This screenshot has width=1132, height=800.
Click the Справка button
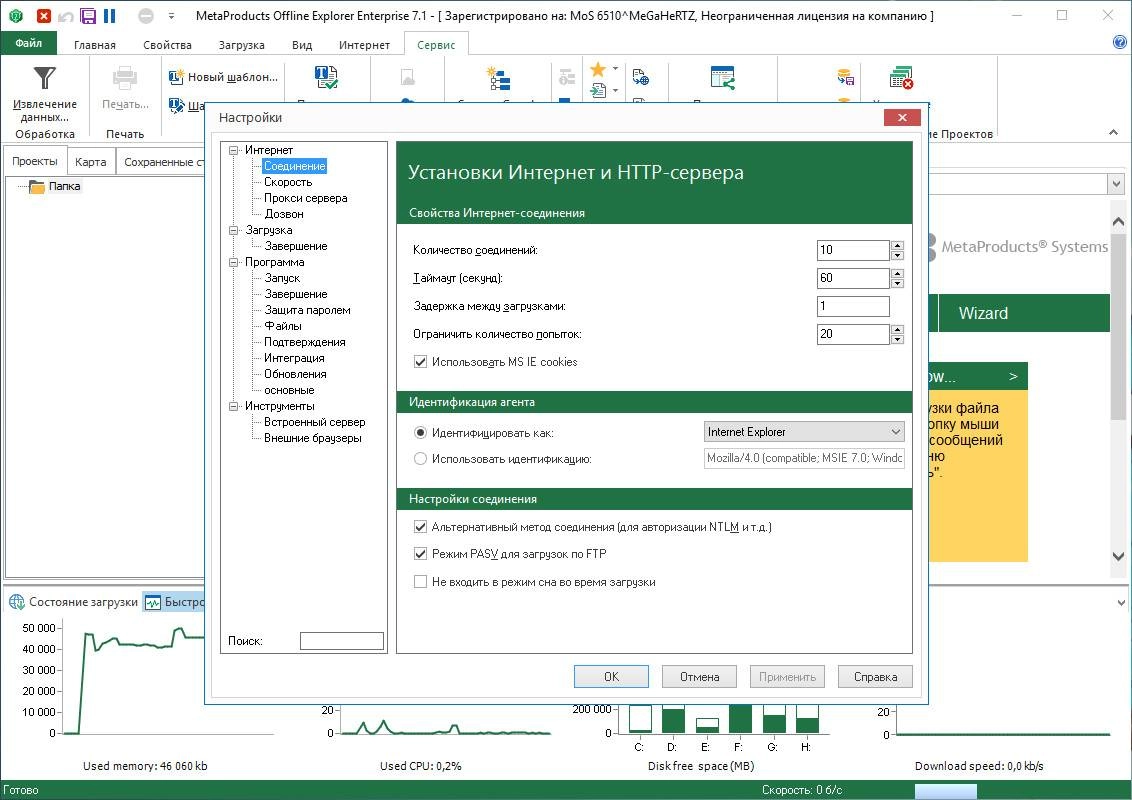[x=875, y=677]
